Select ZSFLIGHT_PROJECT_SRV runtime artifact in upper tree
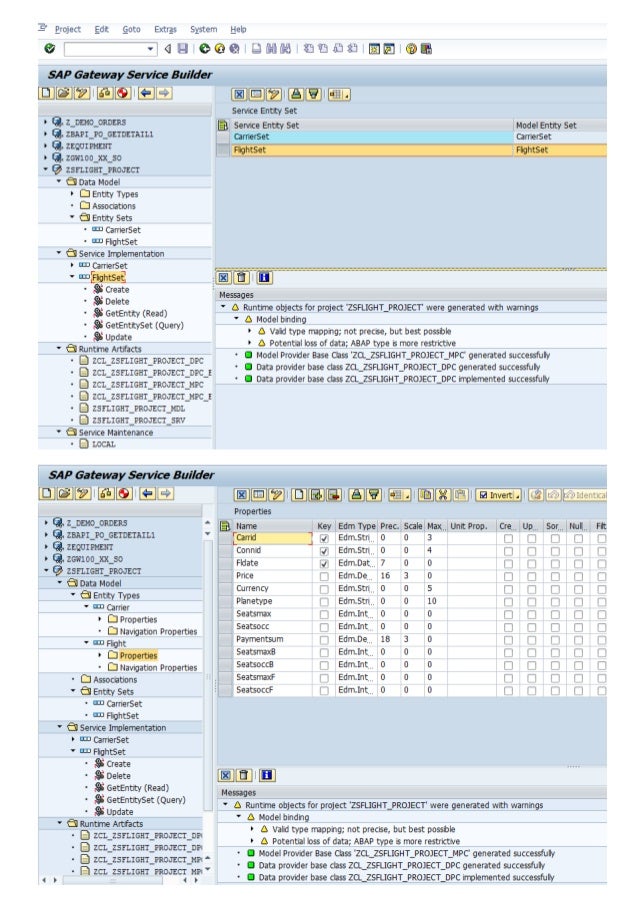638x903 pixels. (x=138, y=420)
